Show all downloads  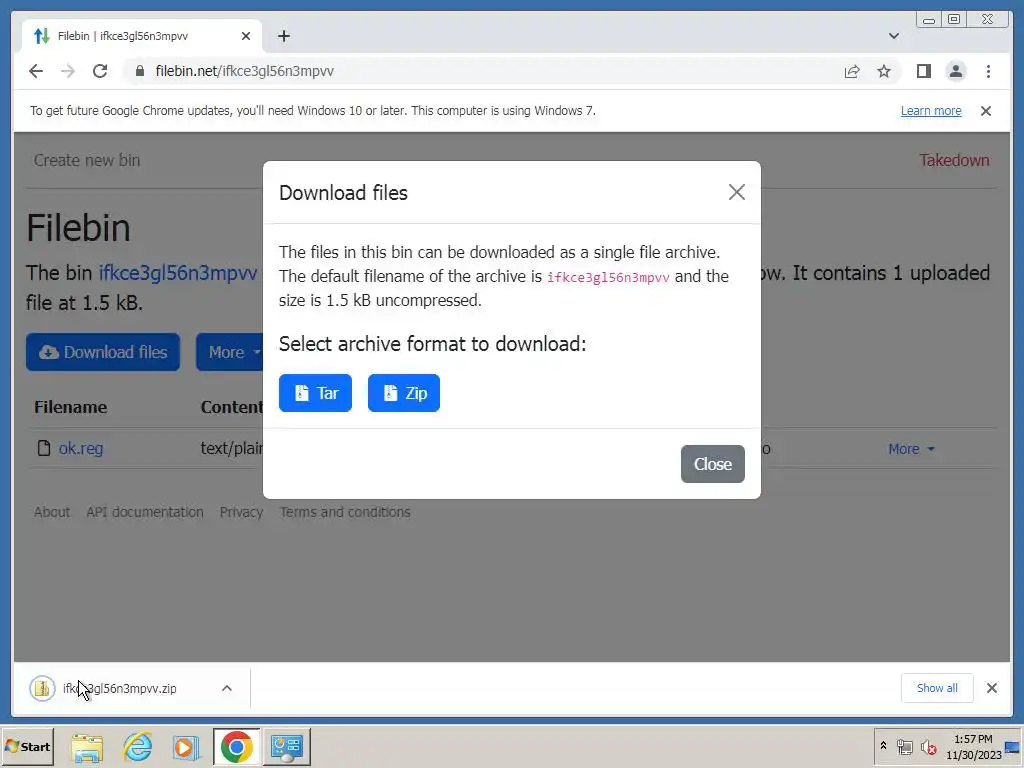pos(936,688)
